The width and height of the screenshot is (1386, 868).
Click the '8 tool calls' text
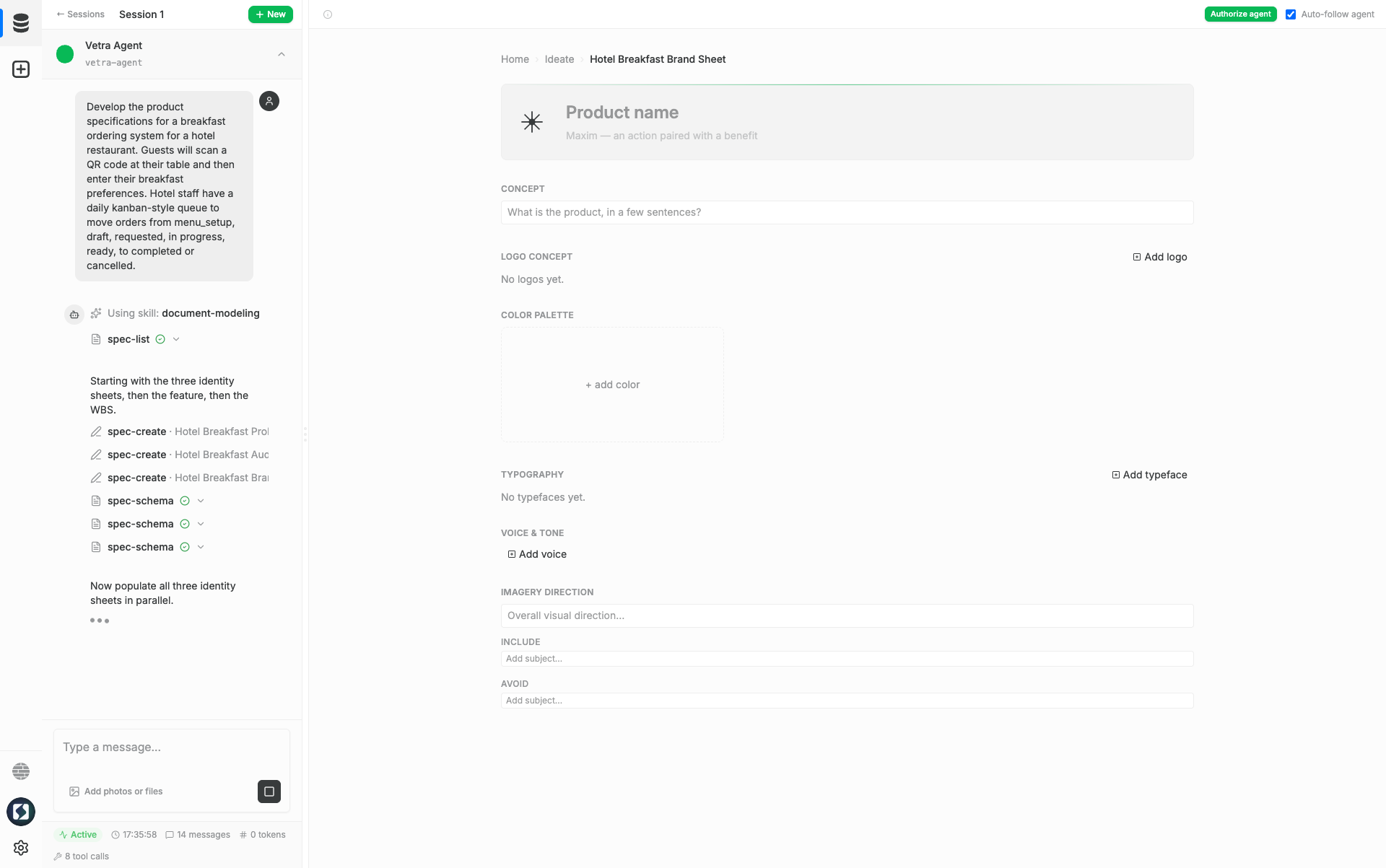click(87, 856)
